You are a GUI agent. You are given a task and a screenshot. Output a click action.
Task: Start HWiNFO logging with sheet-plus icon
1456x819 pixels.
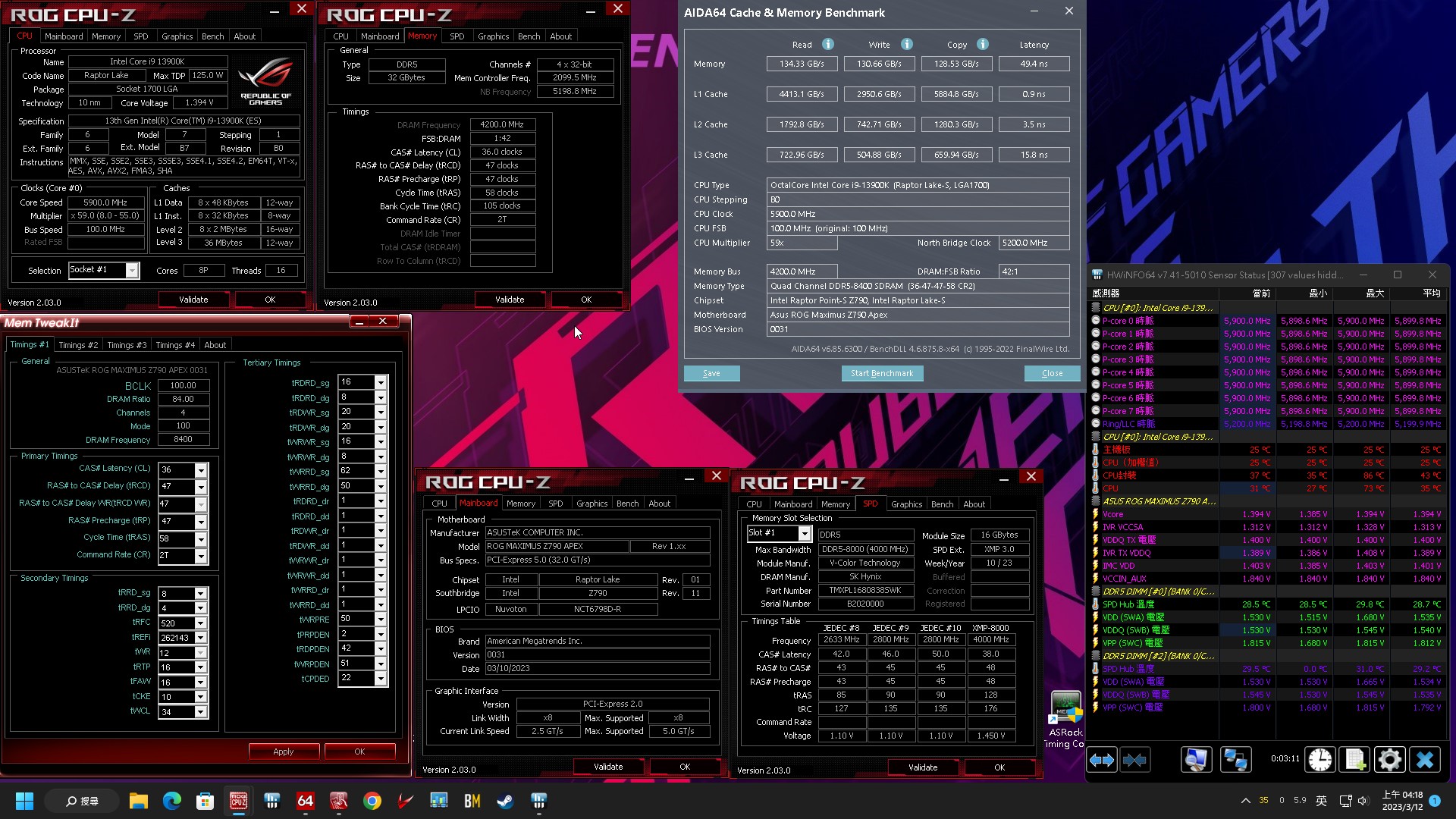tap(1355, 760)
